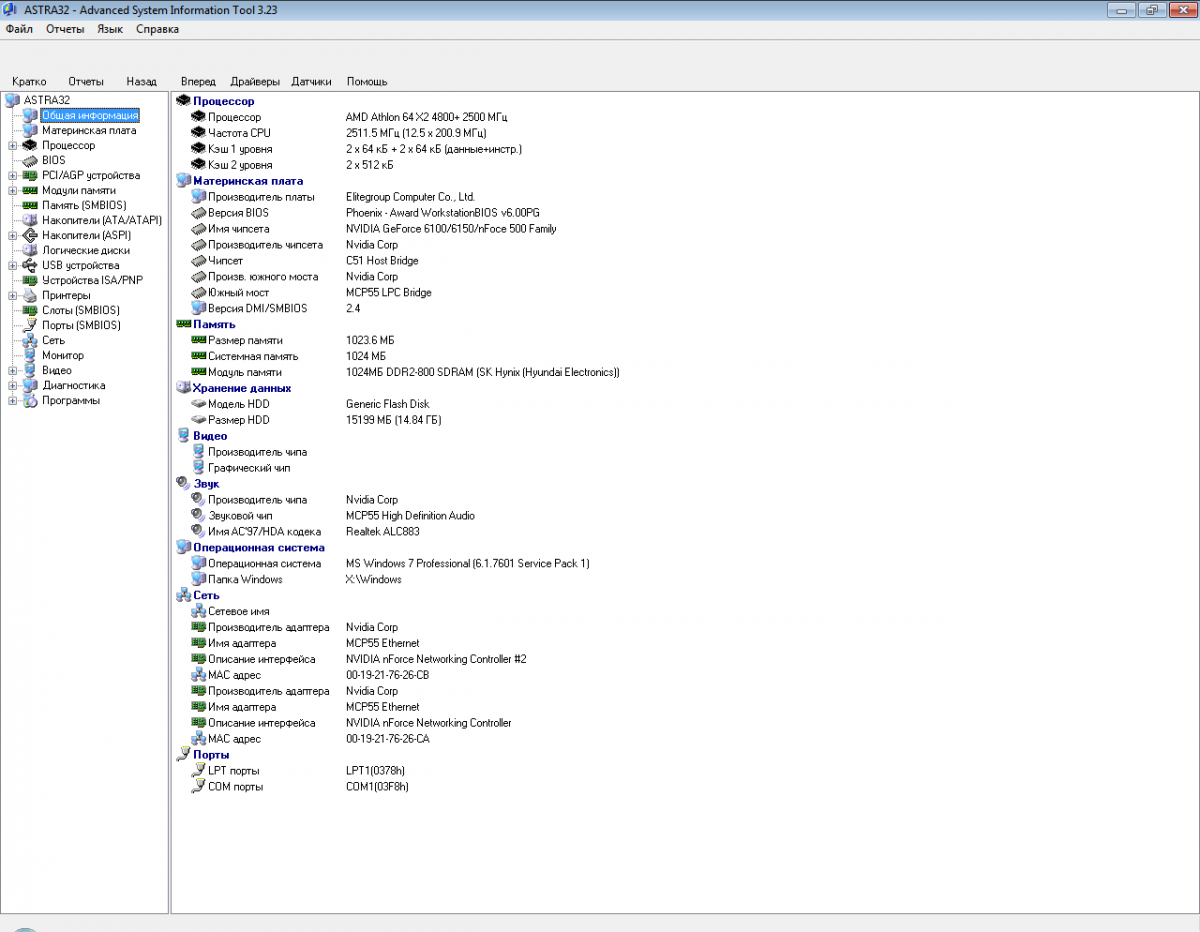Click the icon beside Версия BIOS row
The width and height of the screenshot is (1200, 932).
(198, 213)
